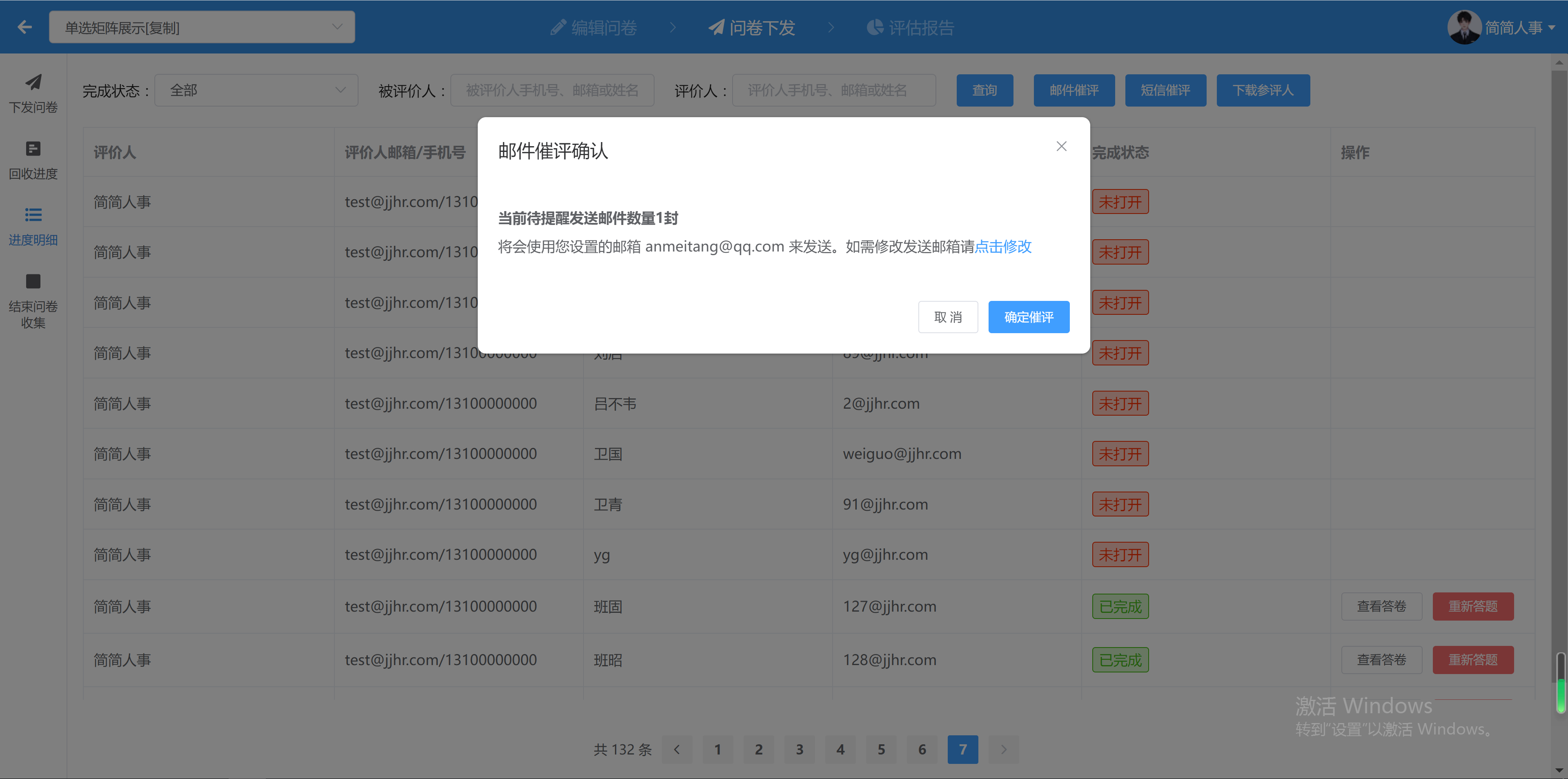Click the 短信催评 button
The width and height of the screenshot is (1568, 779).
[1166, 91]
